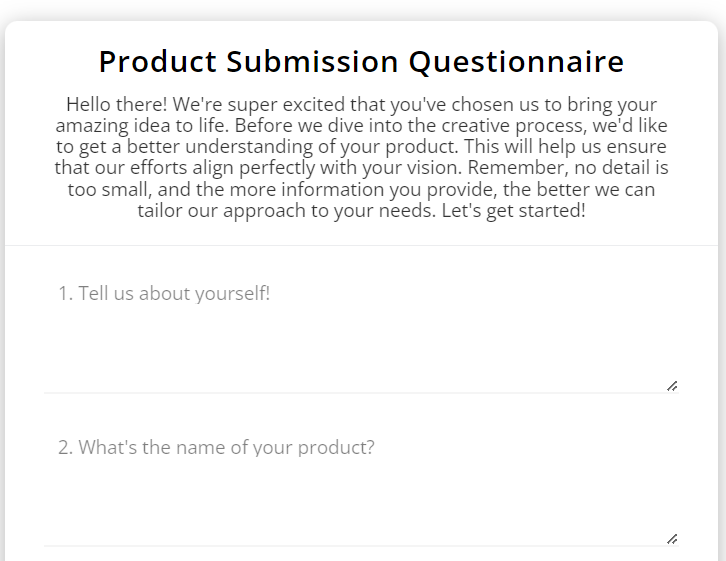This screenshot has width=726, height=561.
Task: Click the number "2." placeholder in the second field
Action: (x=65, y=448)
